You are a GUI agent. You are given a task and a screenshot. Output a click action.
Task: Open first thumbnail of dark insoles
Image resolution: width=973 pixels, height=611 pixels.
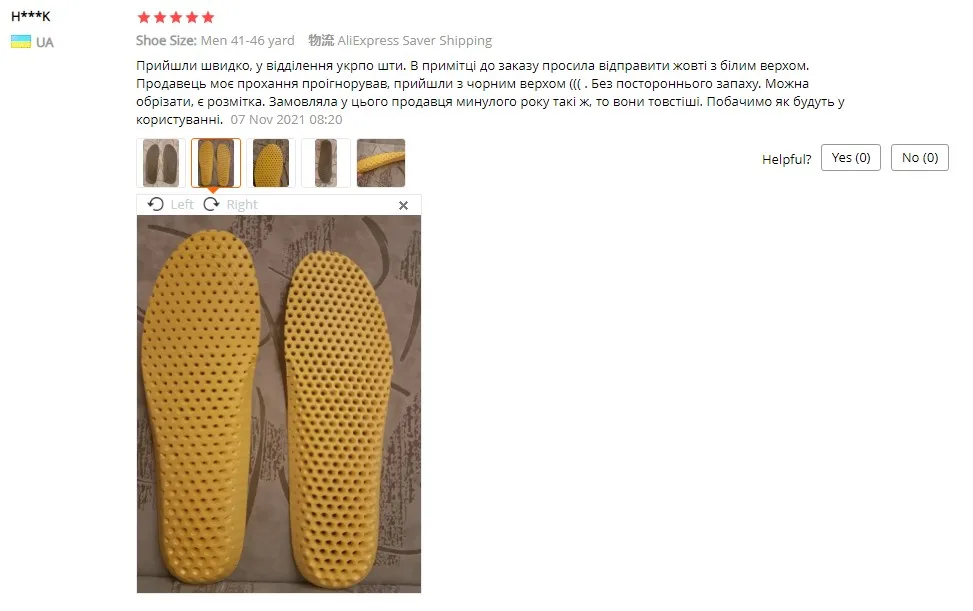pos(161,163)
